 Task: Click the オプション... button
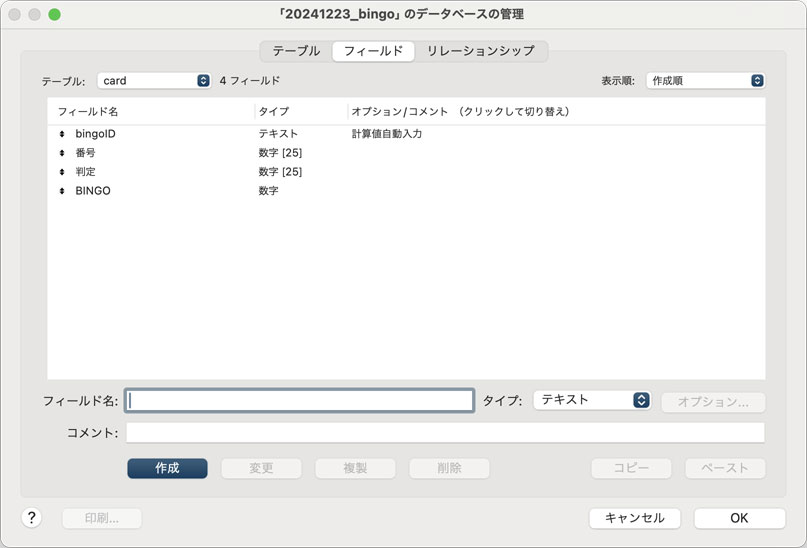(713, 402)
